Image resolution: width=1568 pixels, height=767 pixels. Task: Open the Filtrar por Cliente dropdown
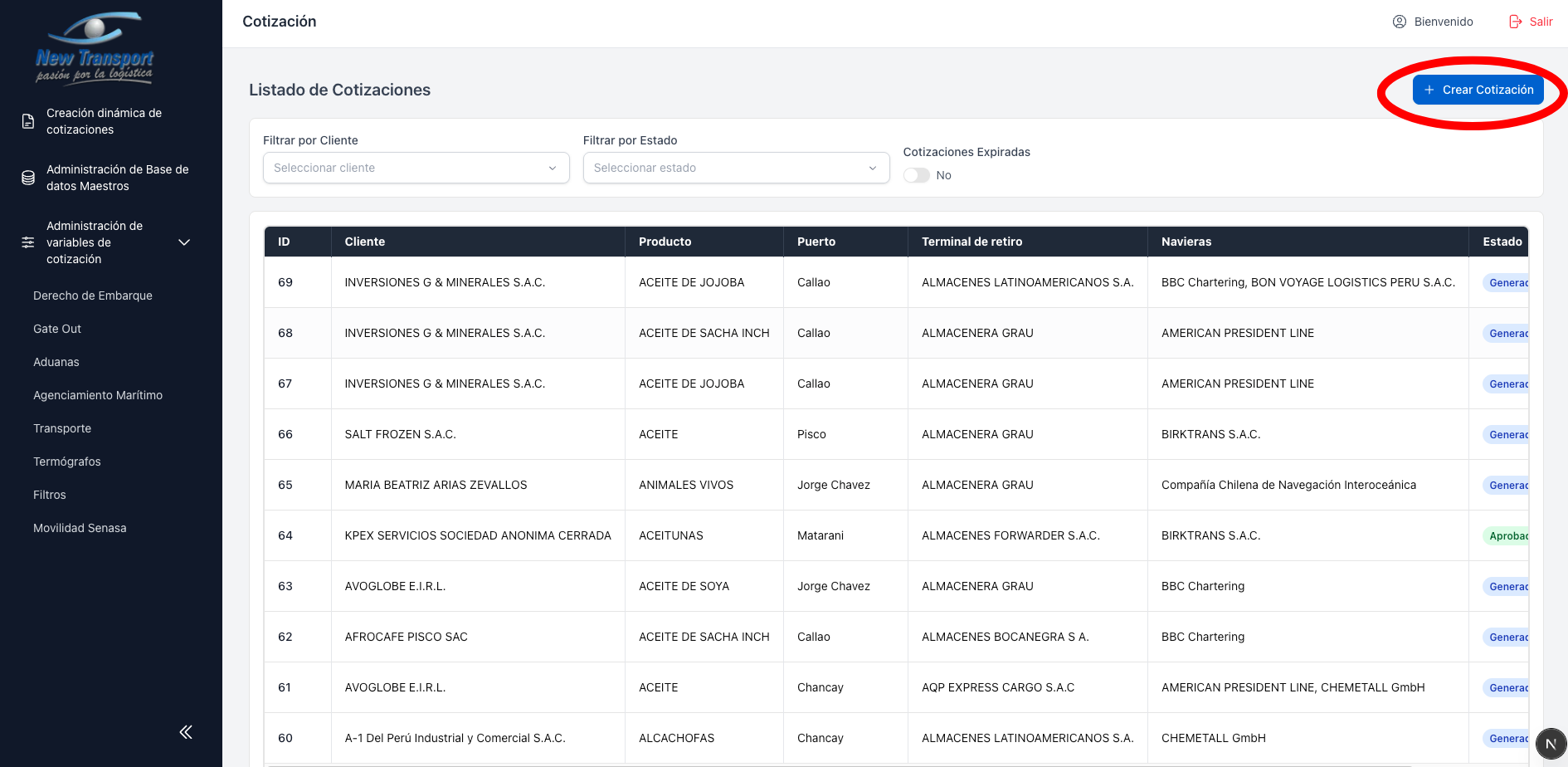pyautogui.click(x=416, y=168)
